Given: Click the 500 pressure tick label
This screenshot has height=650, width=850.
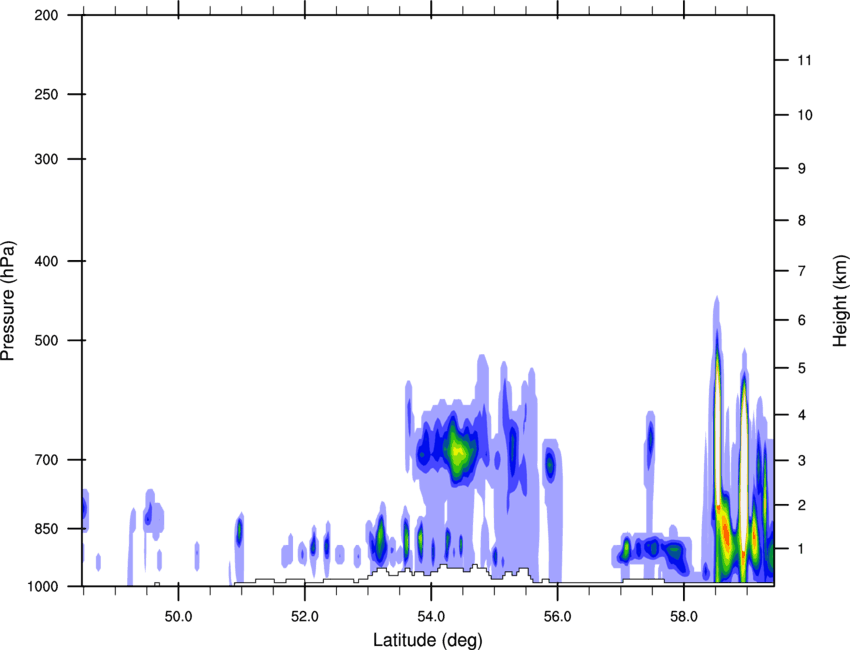Looking at the screenshot, I should (47, 340).
